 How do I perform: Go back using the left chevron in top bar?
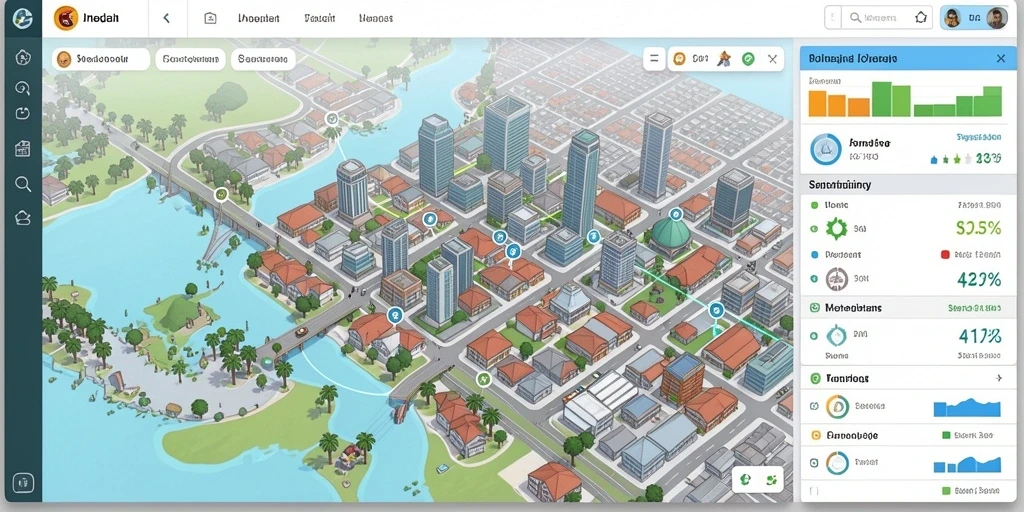167,18
